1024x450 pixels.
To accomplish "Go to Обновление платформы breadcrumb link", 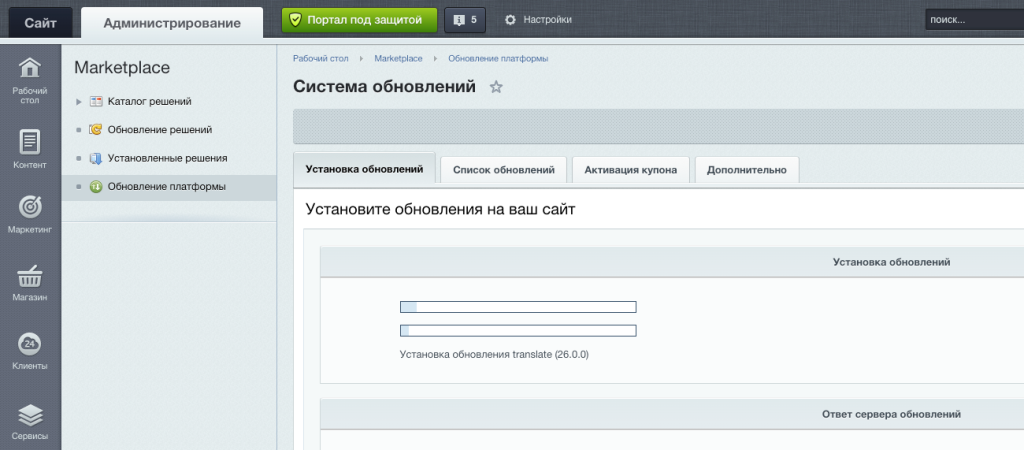I will click(498, 59).
